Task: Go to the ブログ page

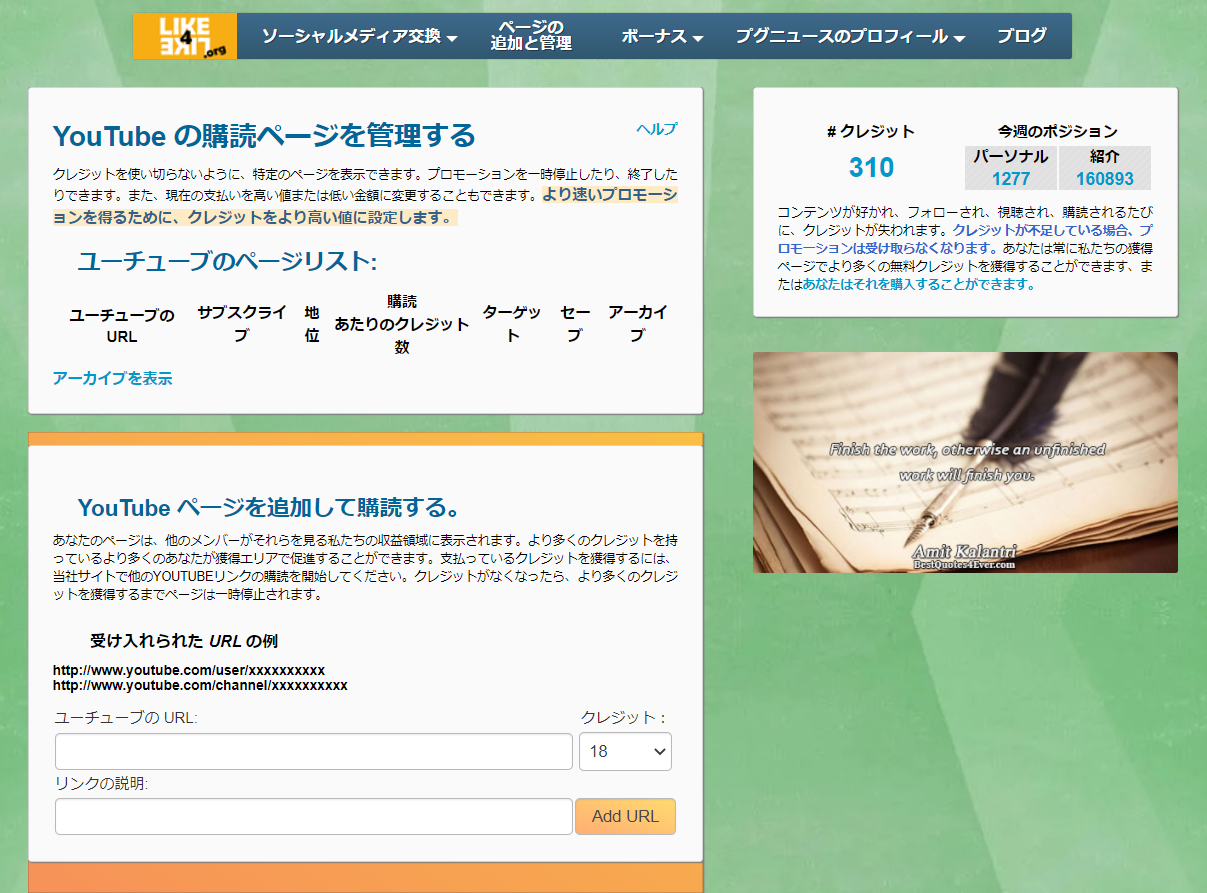Action: tap(1022, 36)
